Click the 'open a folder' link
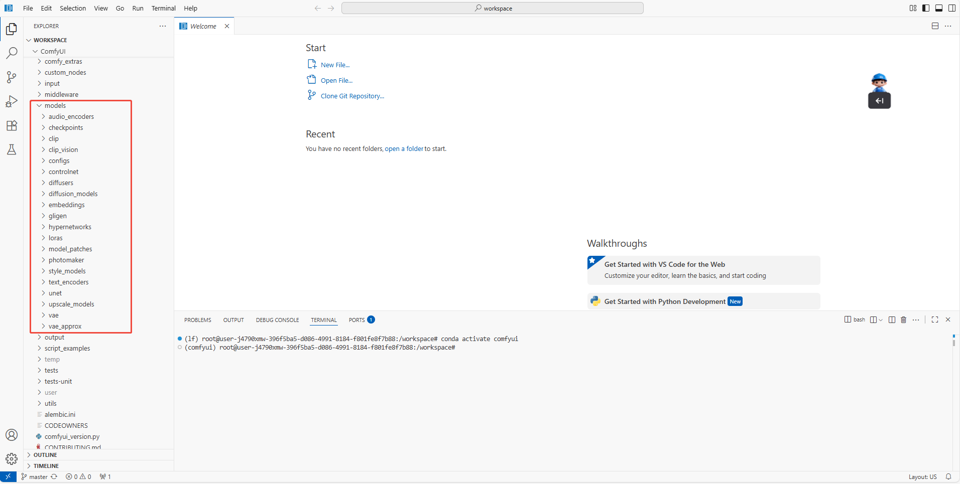960x485 pixels. [404, 149]
